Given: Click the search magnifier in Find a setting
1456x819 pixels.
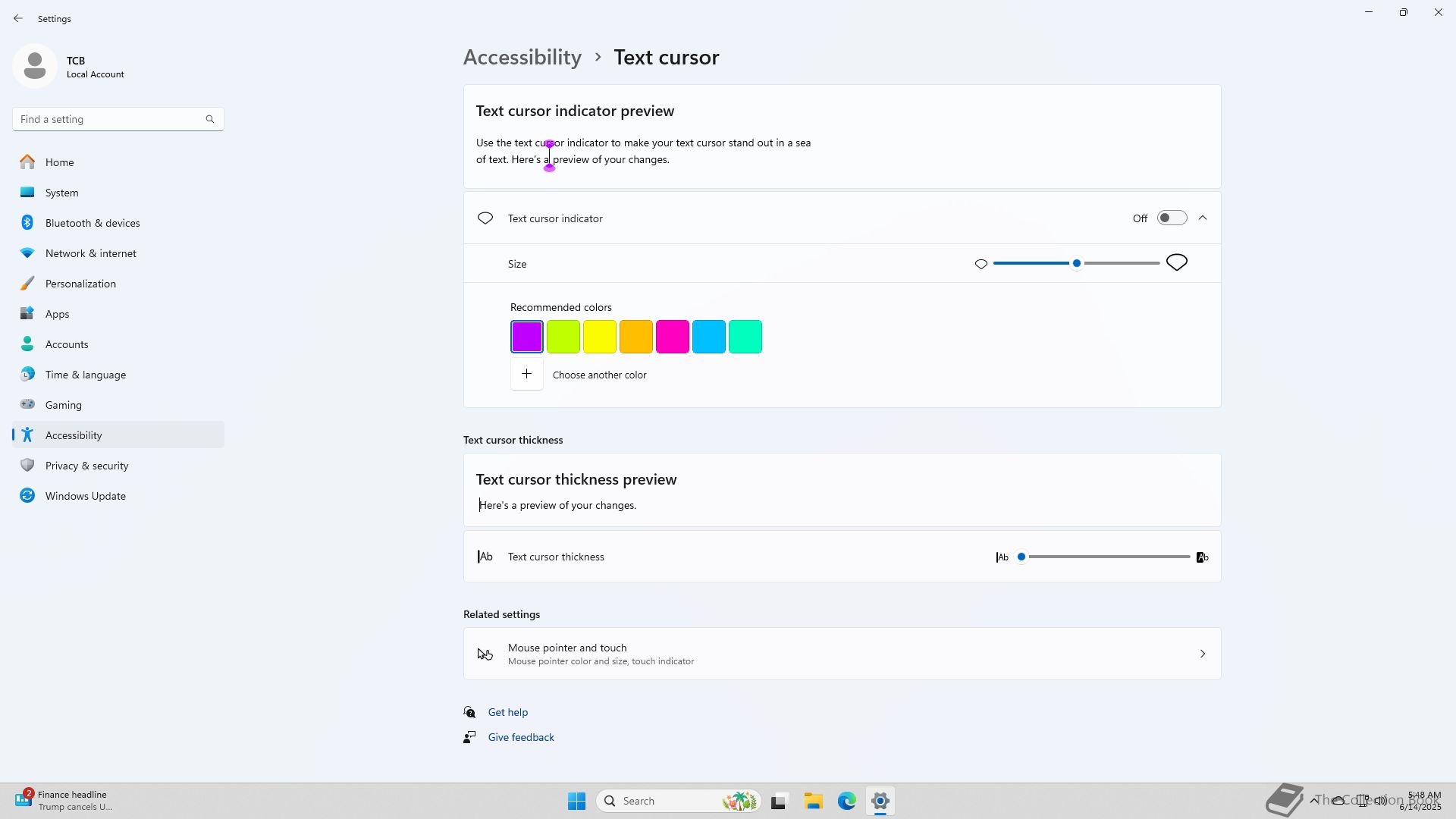Looking at the screenshot, I should click(210, 119).
